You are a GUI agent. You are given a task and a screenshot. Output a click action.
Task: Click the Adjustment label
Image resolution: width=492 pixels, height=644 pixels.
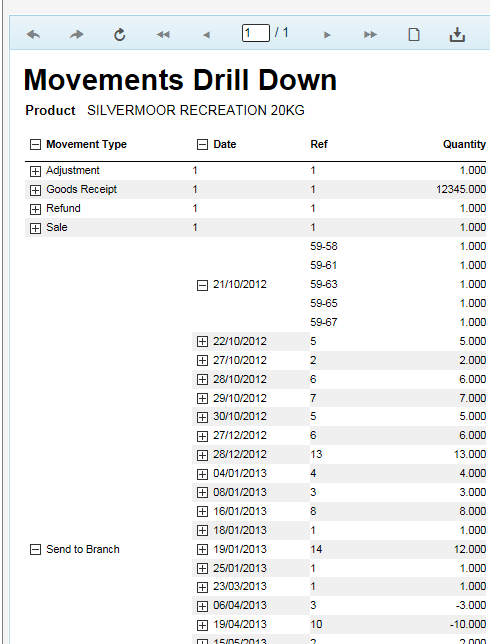(73, 170)
